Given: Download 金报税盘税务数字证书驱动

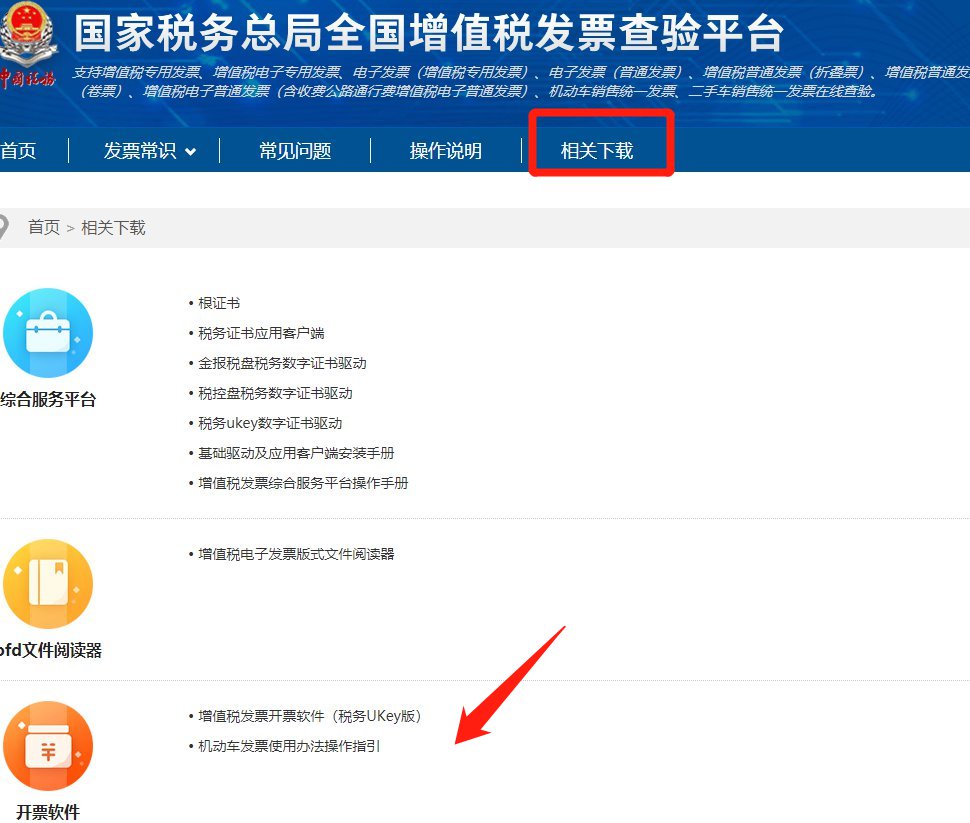Looking at the screenshot, I should tap(282, 363).
